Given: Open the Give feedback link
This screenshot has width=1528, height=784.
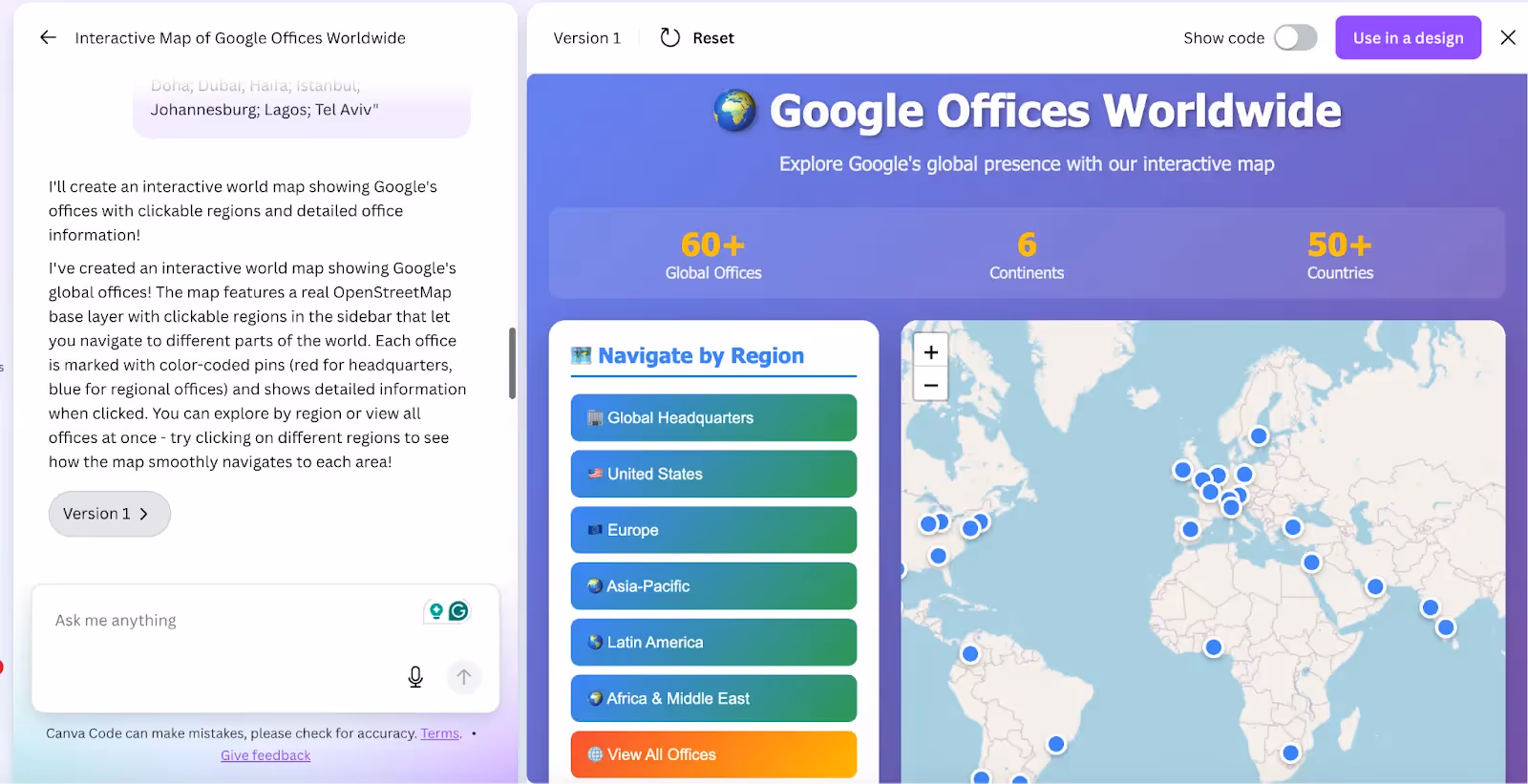Looking at the screenshot, I should point(265,755).
